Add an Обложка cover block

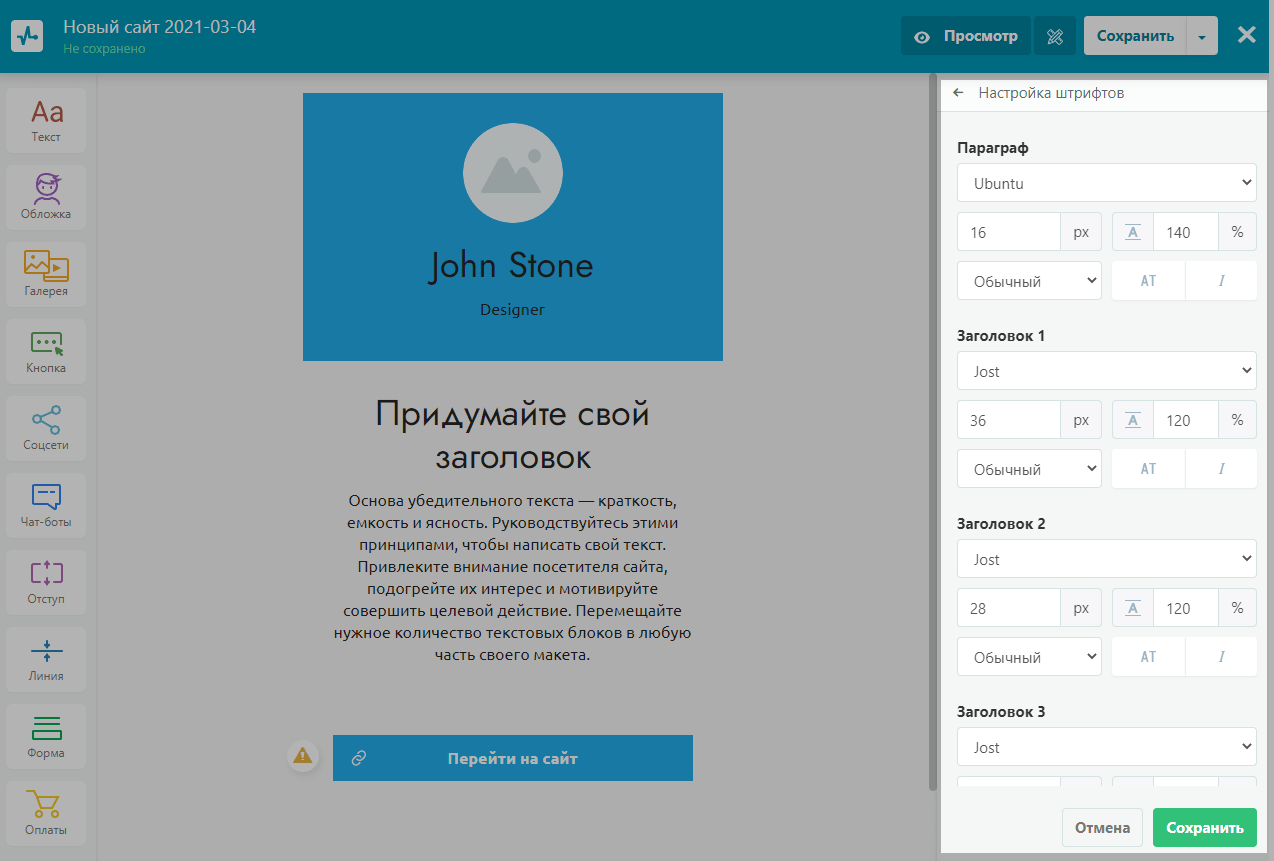click(x=46, y=197)
